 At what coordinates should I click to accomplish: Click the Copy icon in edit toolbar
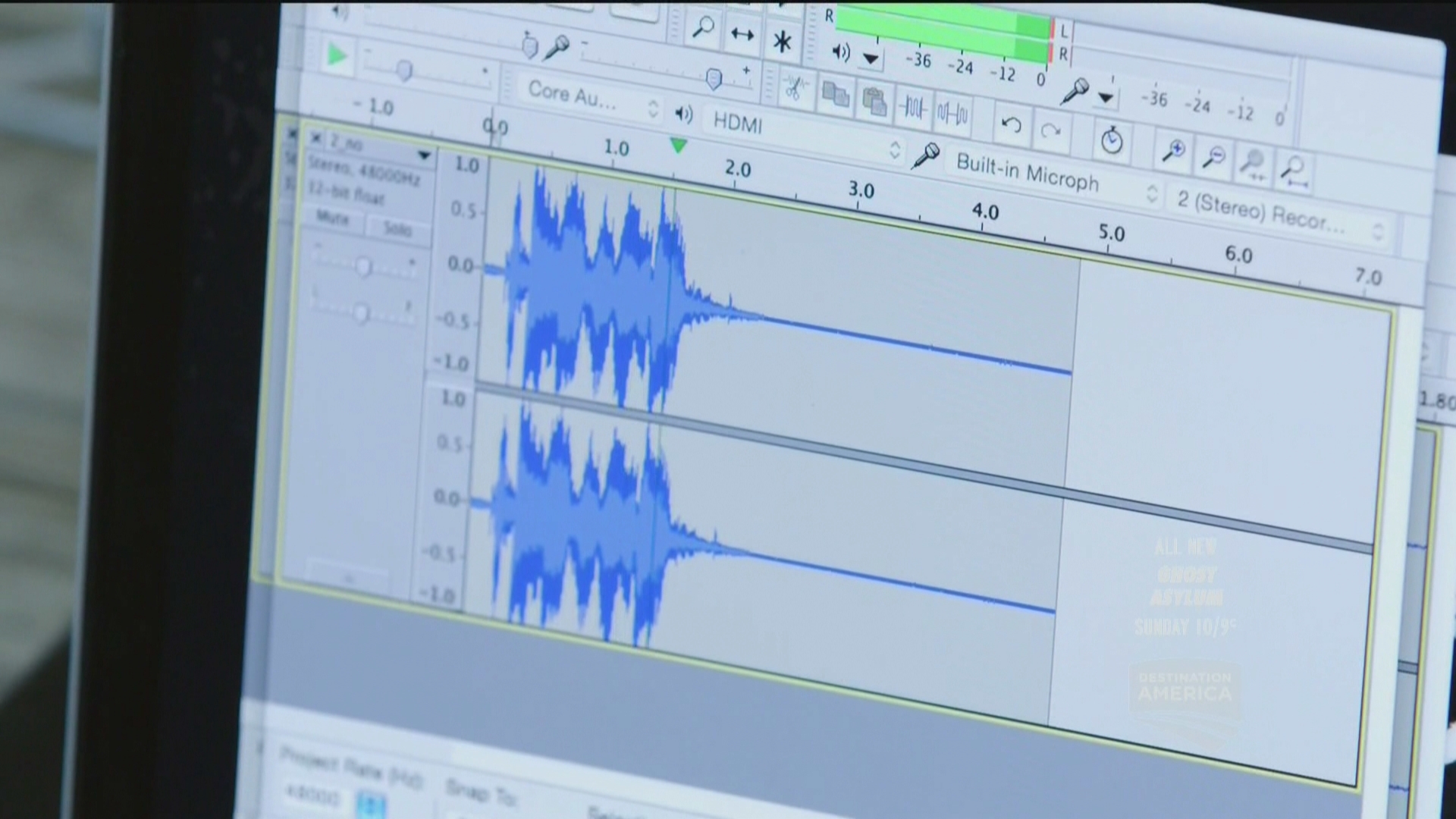835,94
